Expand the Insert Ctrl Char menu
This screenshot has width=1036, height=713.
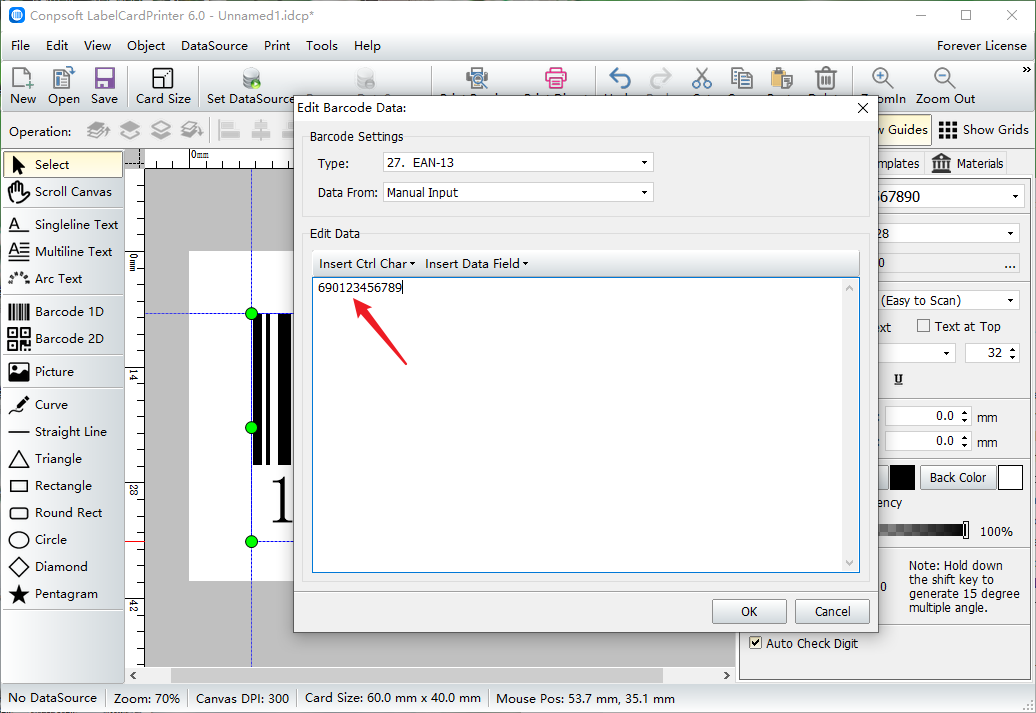coord(367,264)
